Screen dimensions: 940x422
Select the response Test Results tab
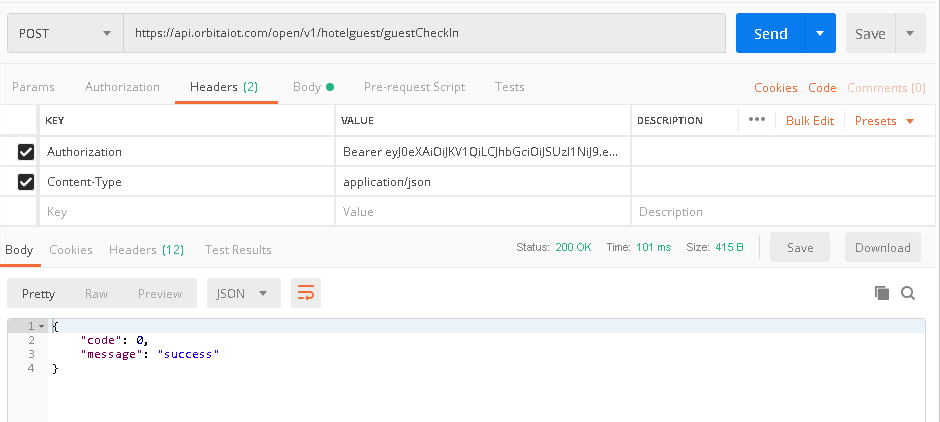[x=238, y=249]
